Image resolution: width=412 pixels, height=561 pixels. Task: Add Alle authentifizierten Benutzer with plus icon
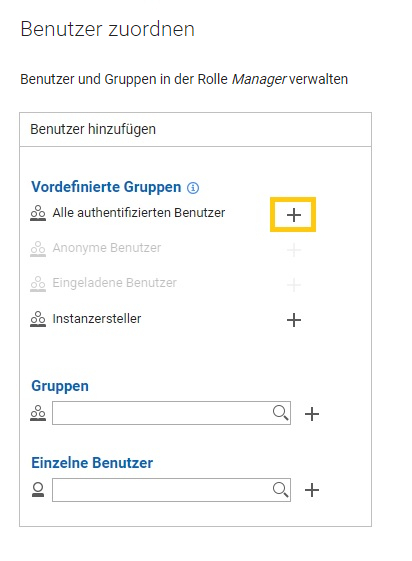(x=294, y=215)
